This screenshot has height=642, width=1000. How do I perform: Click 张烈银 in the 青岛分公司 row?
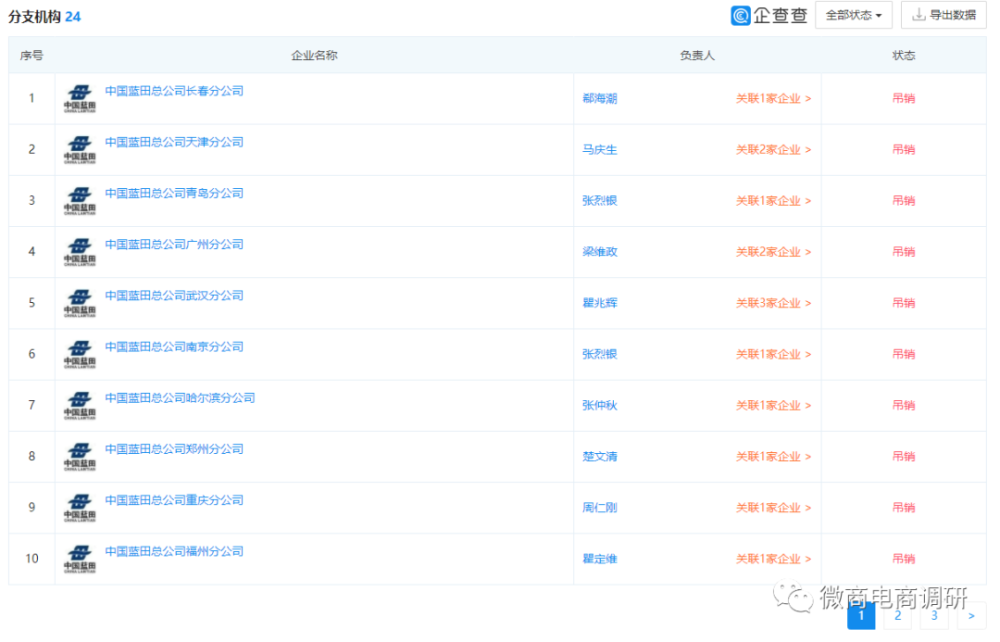pyautogui.click(x=599, y=201)
